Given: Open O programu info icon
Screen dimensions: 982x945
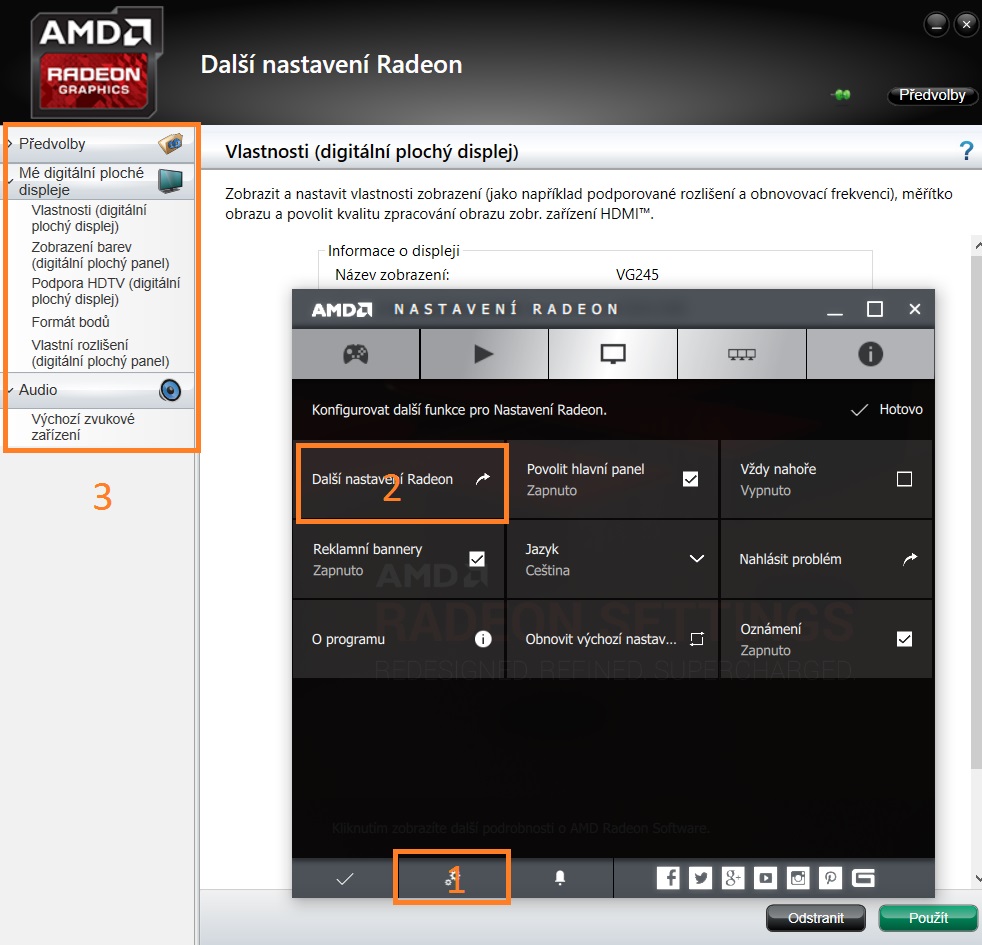Looking at the screenshot, I should pos(483,639).
